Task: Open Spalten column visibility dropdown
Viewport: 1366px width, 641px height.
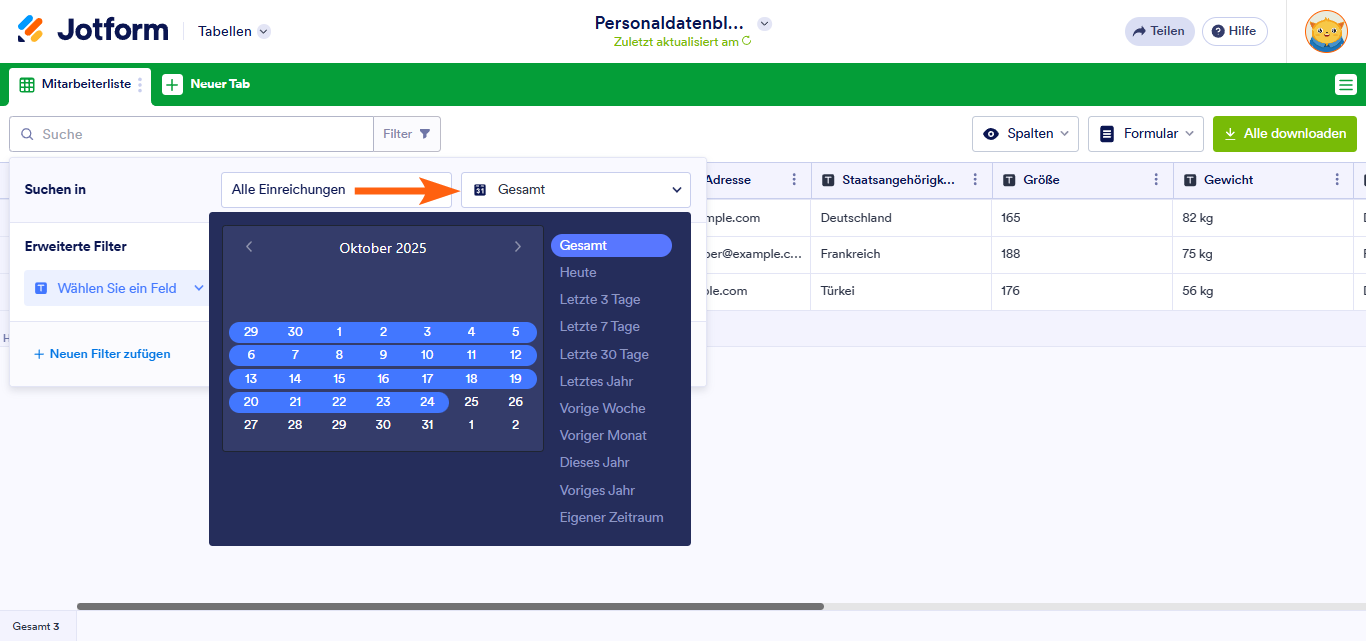Action: (x=1025, y=134)
